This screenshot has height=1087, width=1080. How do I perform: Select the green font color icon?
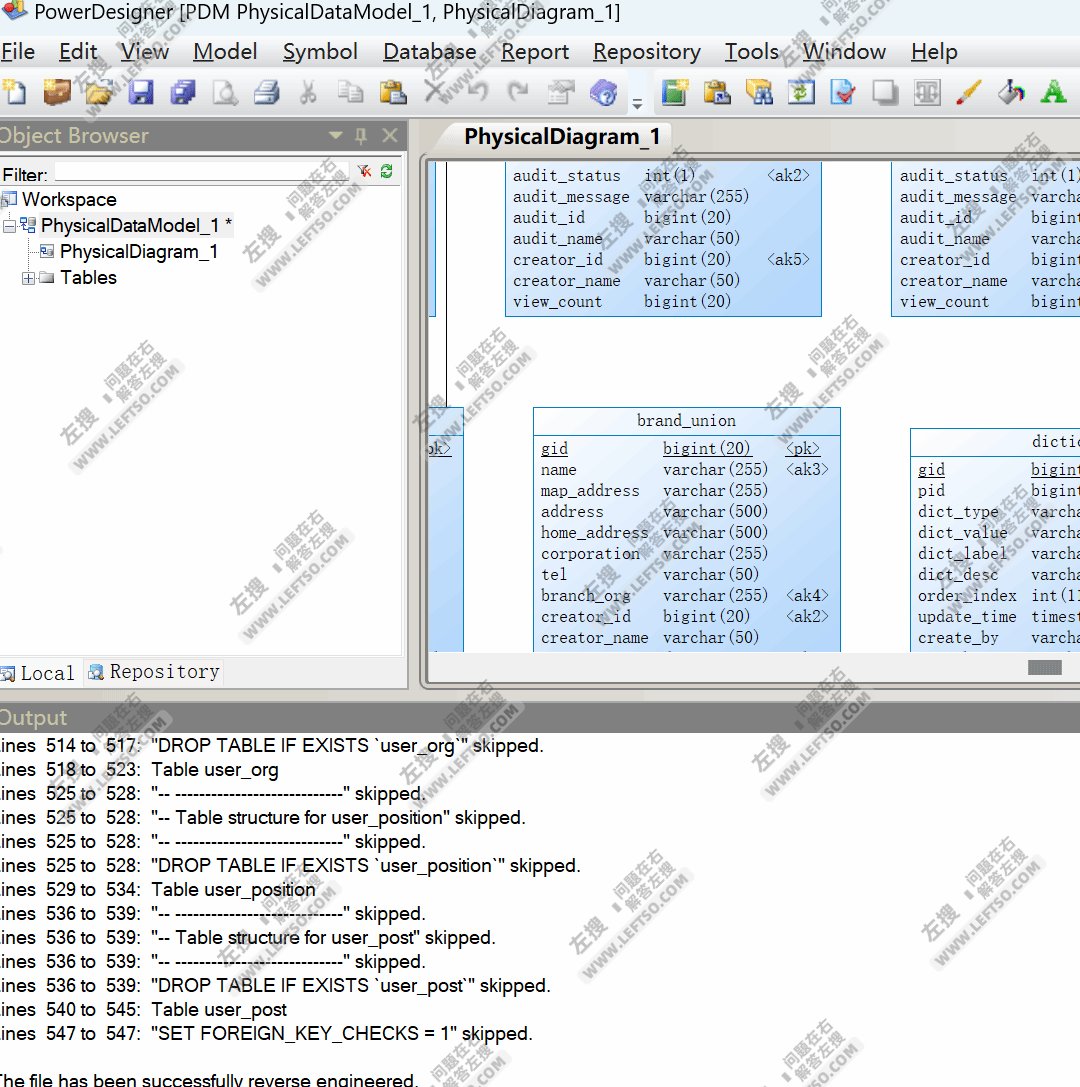1052,92
